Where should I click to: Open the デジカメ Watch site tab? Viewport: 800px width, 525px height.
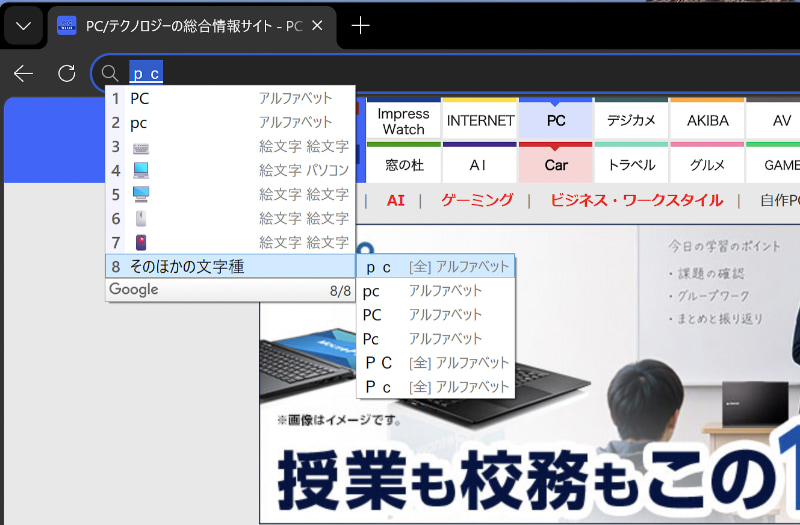(631, 119)
